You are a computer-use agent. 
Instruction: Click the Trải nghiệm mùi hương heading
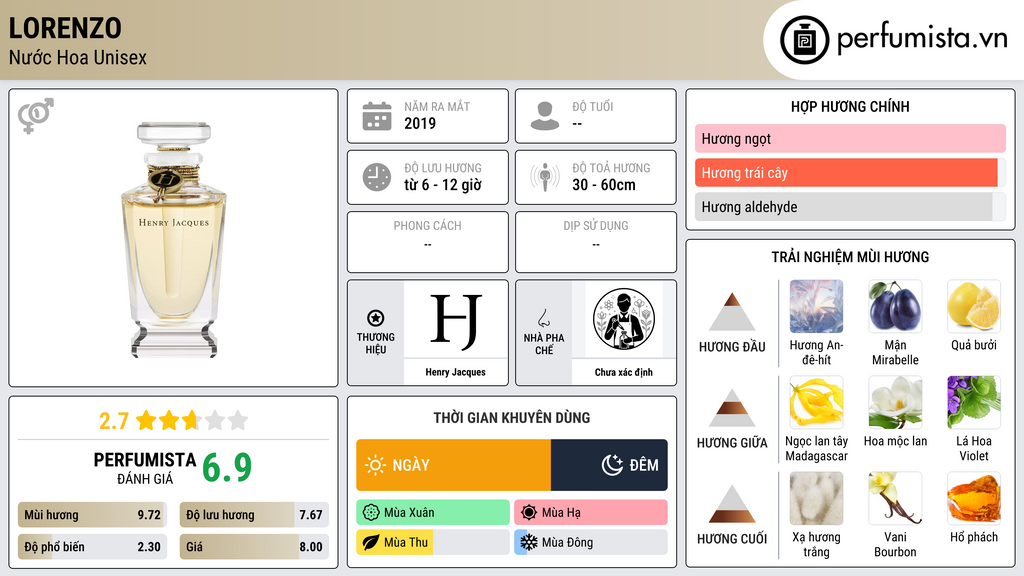[x=850, y=257]
